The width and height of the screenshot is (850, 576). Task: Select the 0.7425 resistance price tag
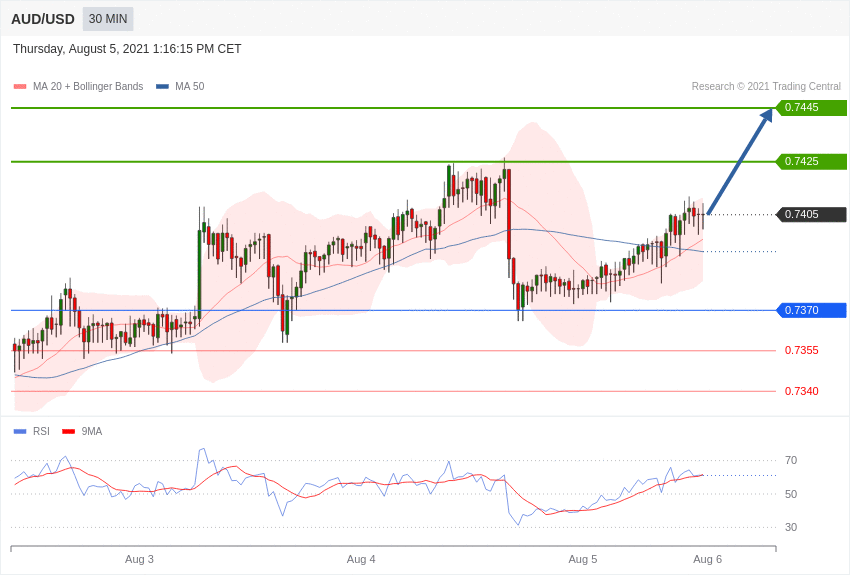click(812, 161)
